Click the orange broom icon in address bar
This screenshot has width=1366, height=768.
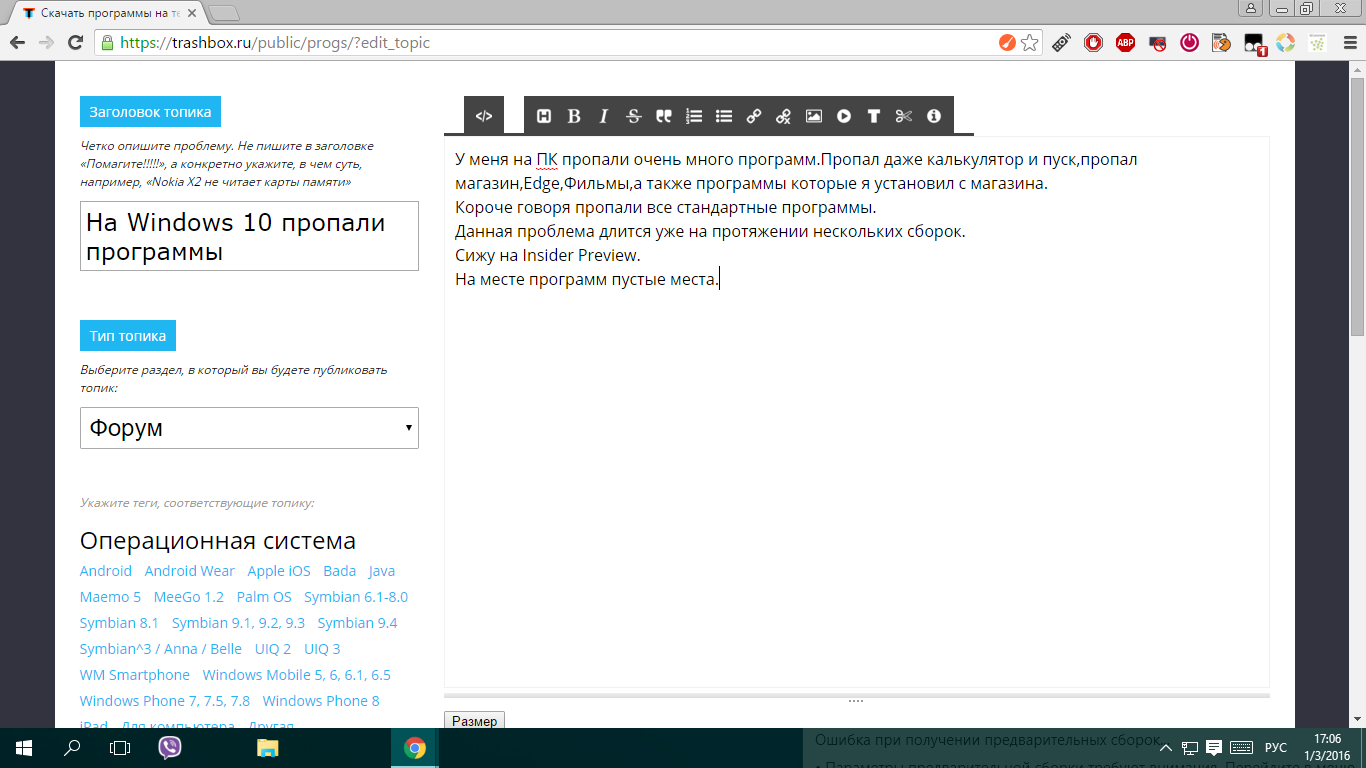click(1007, 43)
